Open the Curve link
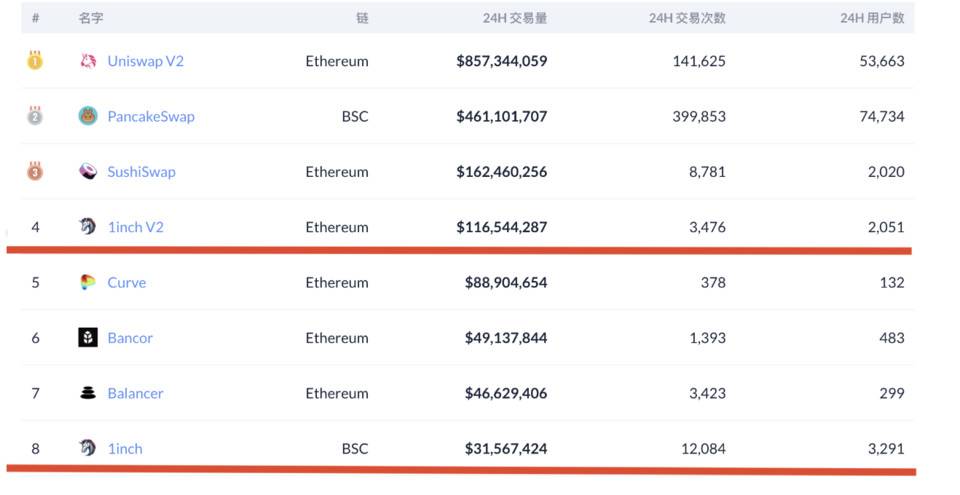 coord(127,282)
